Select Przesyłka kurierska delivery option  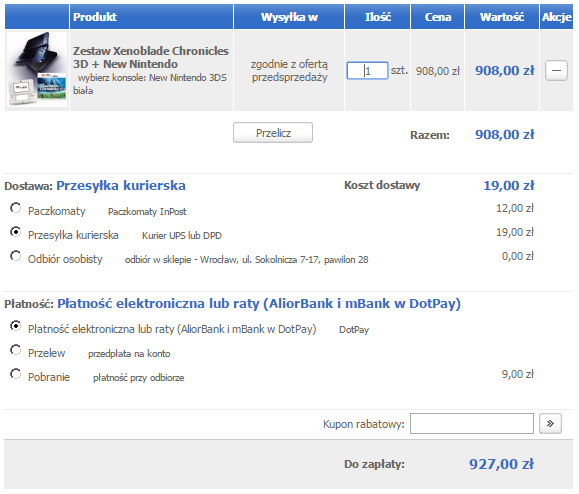tap(16, 232)
